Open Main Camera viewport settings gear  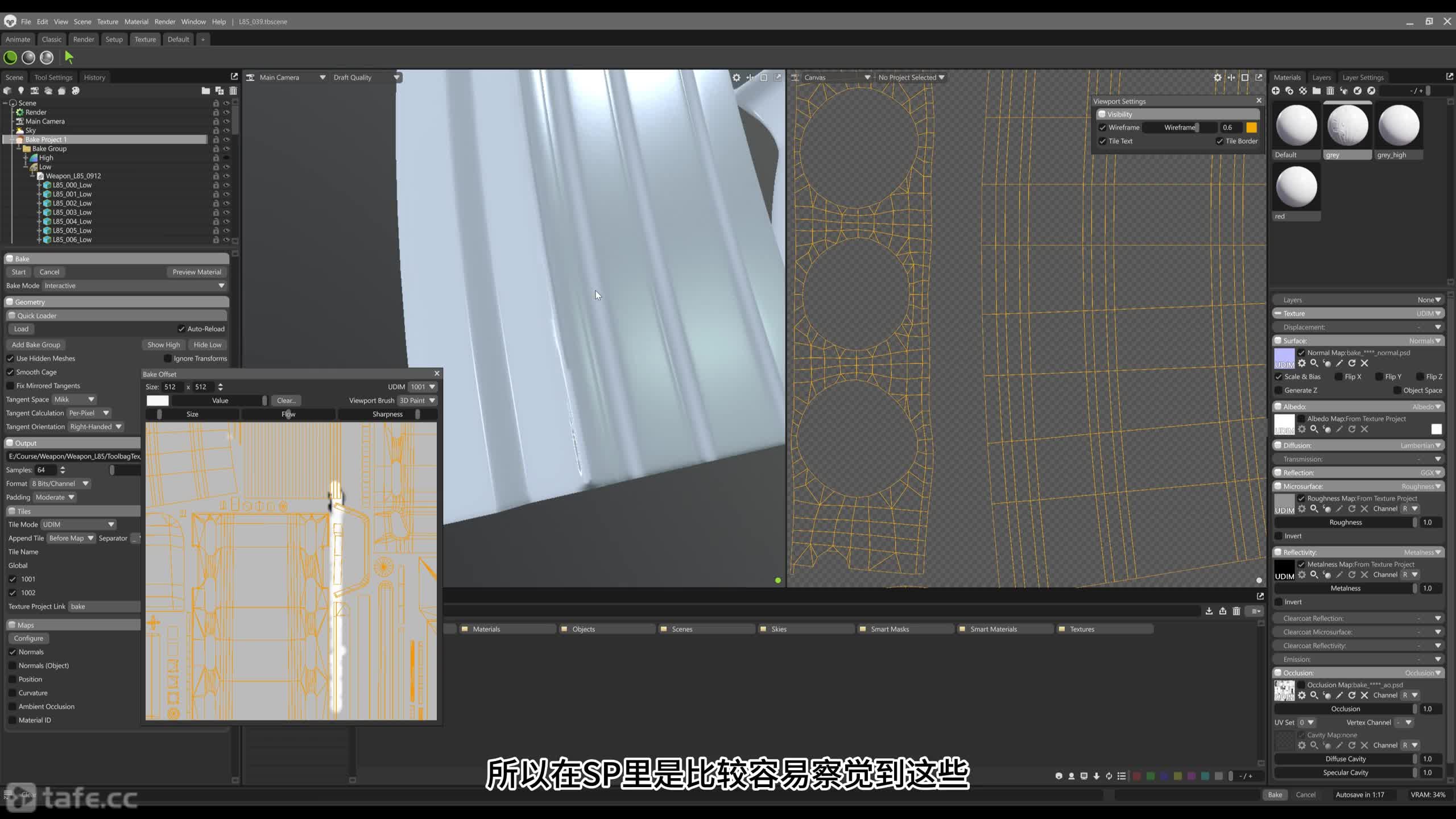coord(737,77)
